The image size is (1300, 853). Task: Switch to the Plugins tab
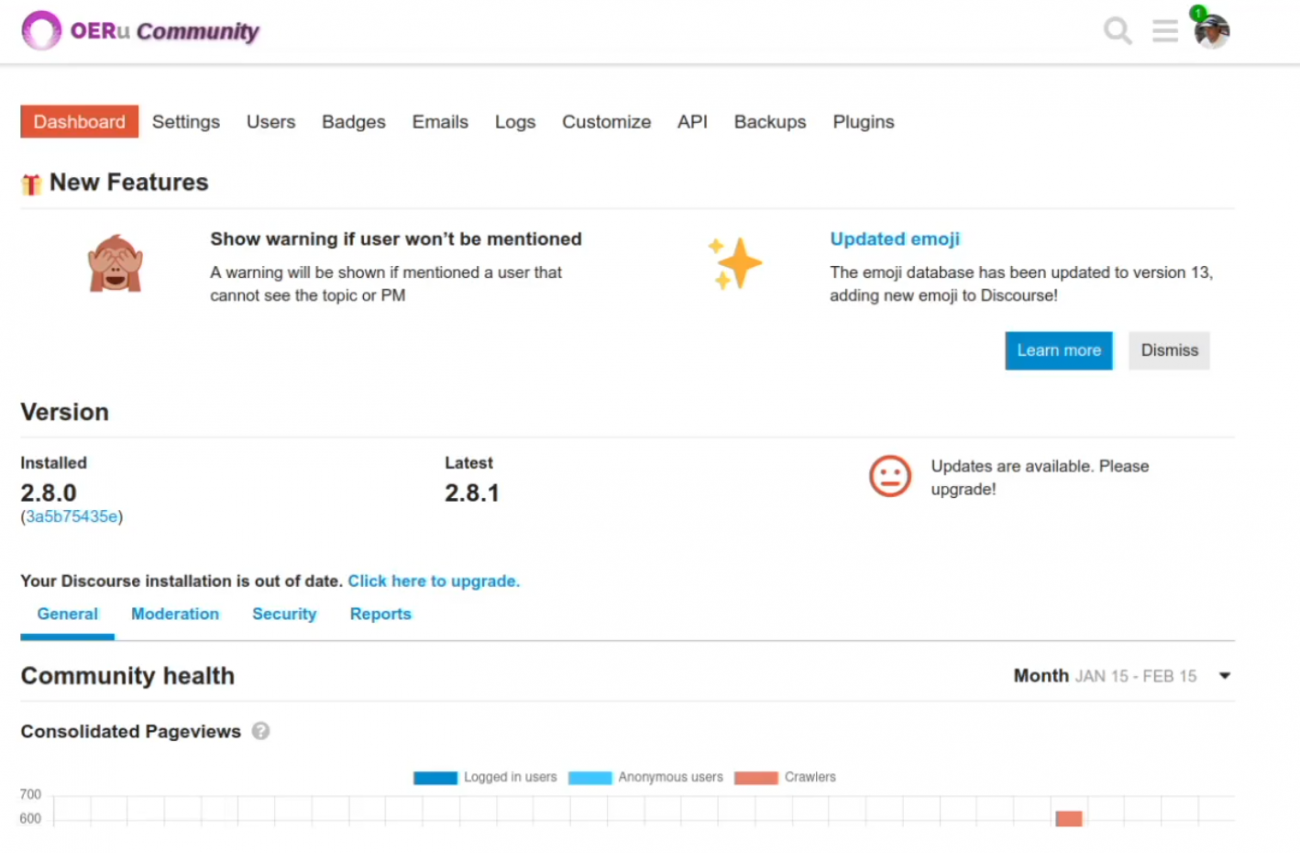864,122
